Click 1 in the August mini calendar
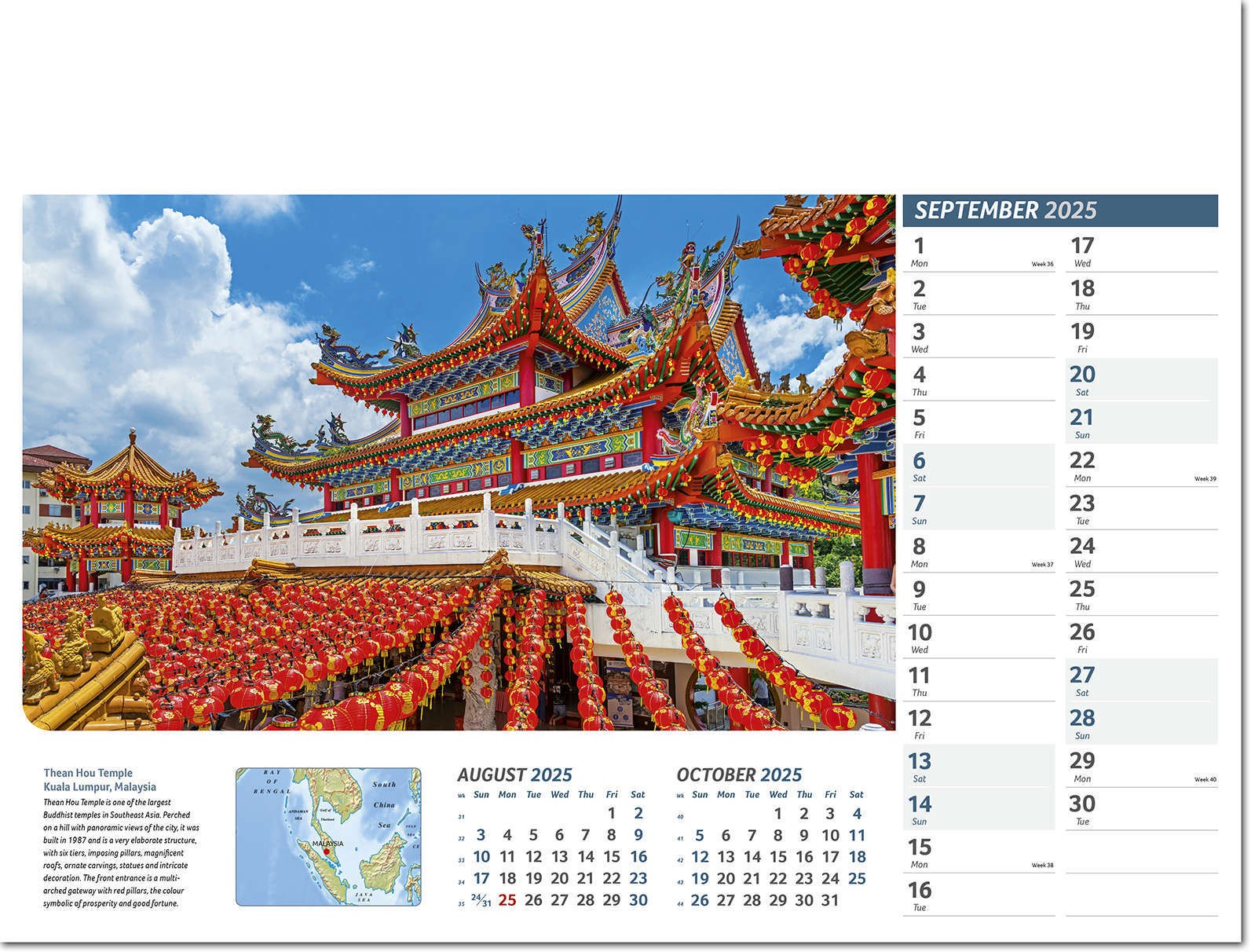Viewport: 1251px width, 952px height. (612, 814)
